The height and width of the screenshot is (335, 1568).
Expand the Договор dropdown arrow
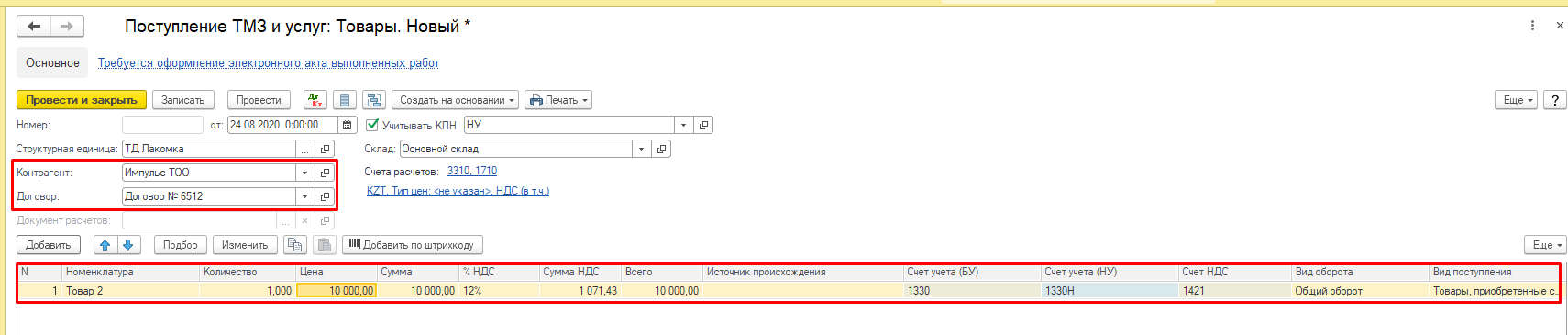304,196
